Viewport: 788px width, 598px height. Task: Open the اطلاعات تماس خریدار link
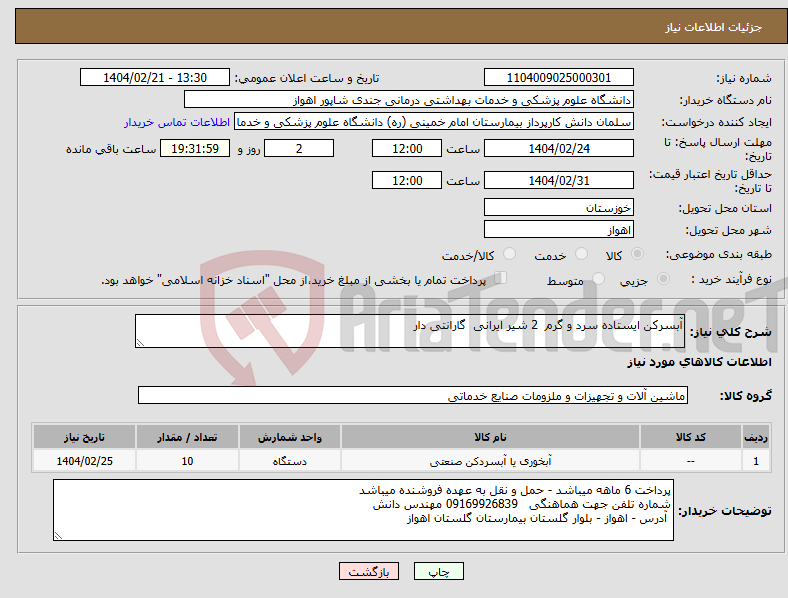[x=177, y=122]
